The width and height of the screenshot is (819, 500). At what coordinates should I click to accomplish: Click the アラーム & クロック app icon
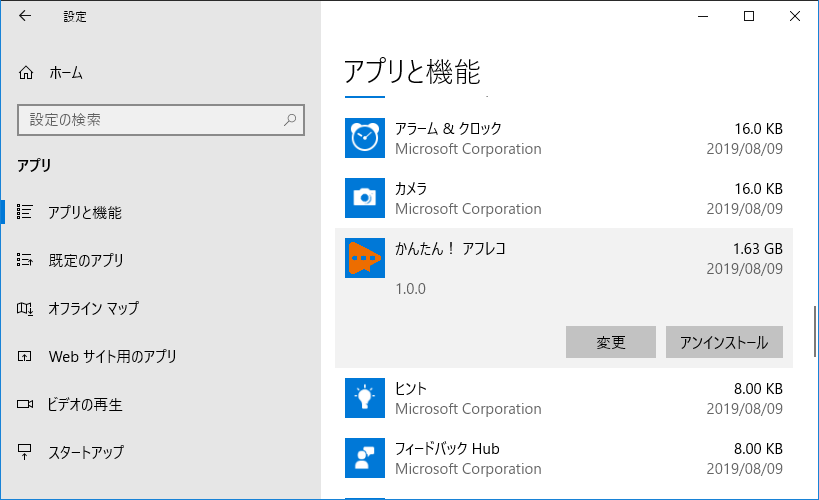click(365, 138)
